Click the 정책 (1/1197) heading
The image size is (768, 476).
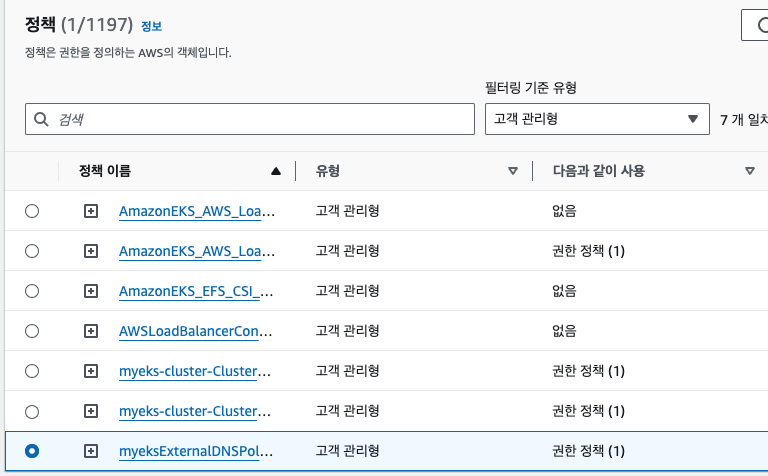pyautogui.click(x=79, y=24)
